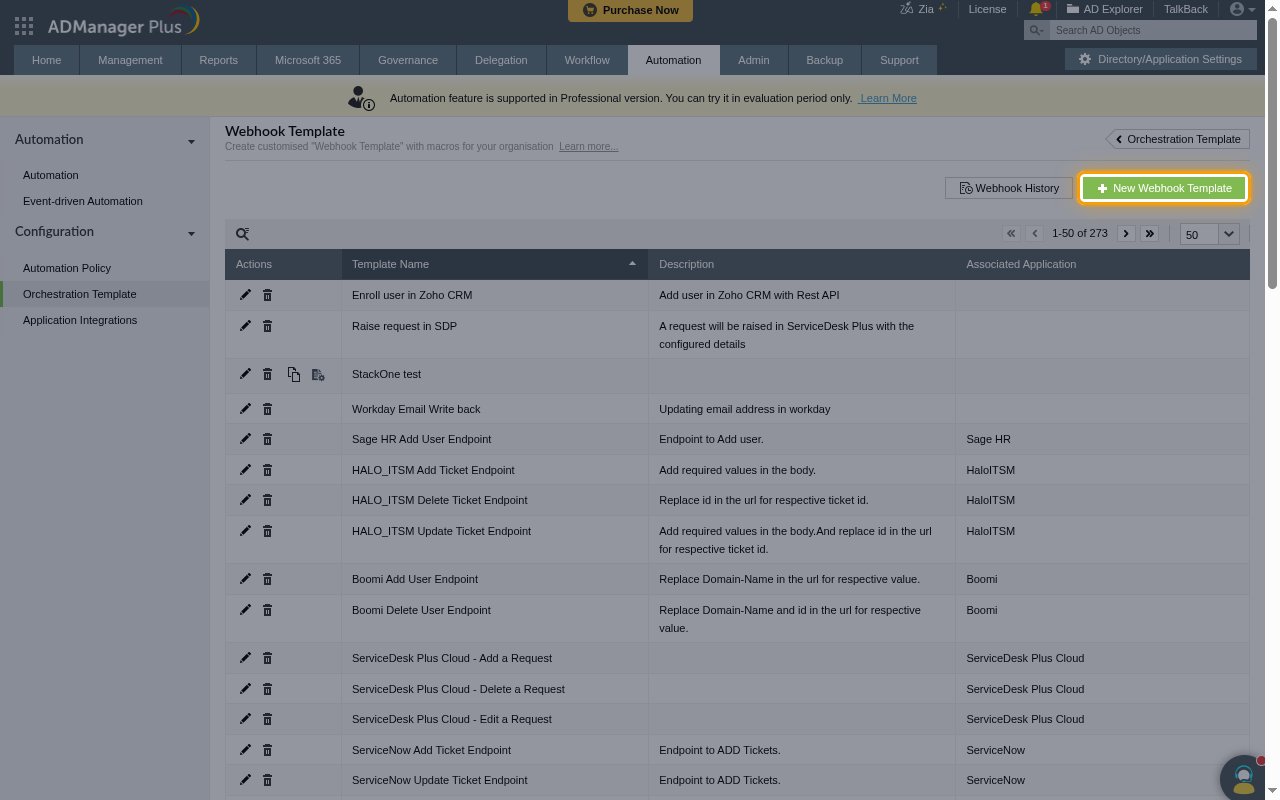Collapse the Configuration sidebar section

coord(191,233)
